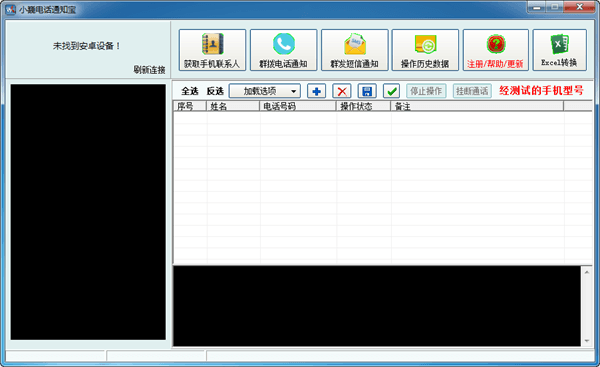
Task: Click the blue plus add icon
Action: (x=316, y=91)
